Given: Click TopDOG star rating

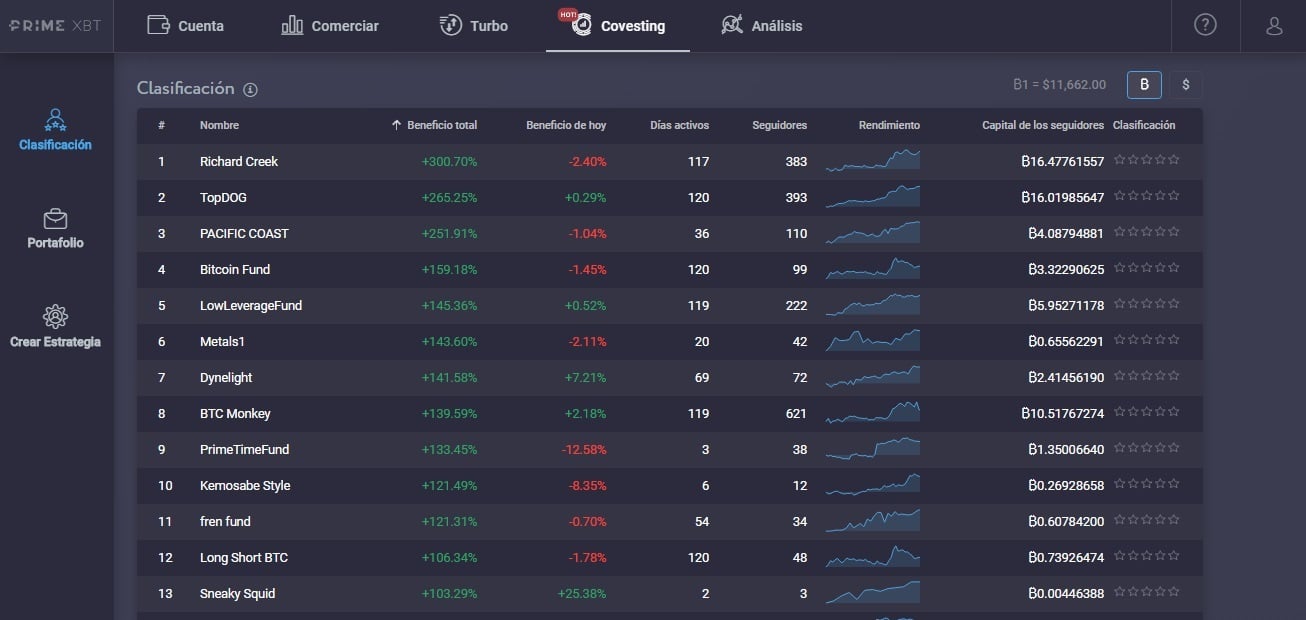Looking at the screenshot, I should (x=1147, y=196).
